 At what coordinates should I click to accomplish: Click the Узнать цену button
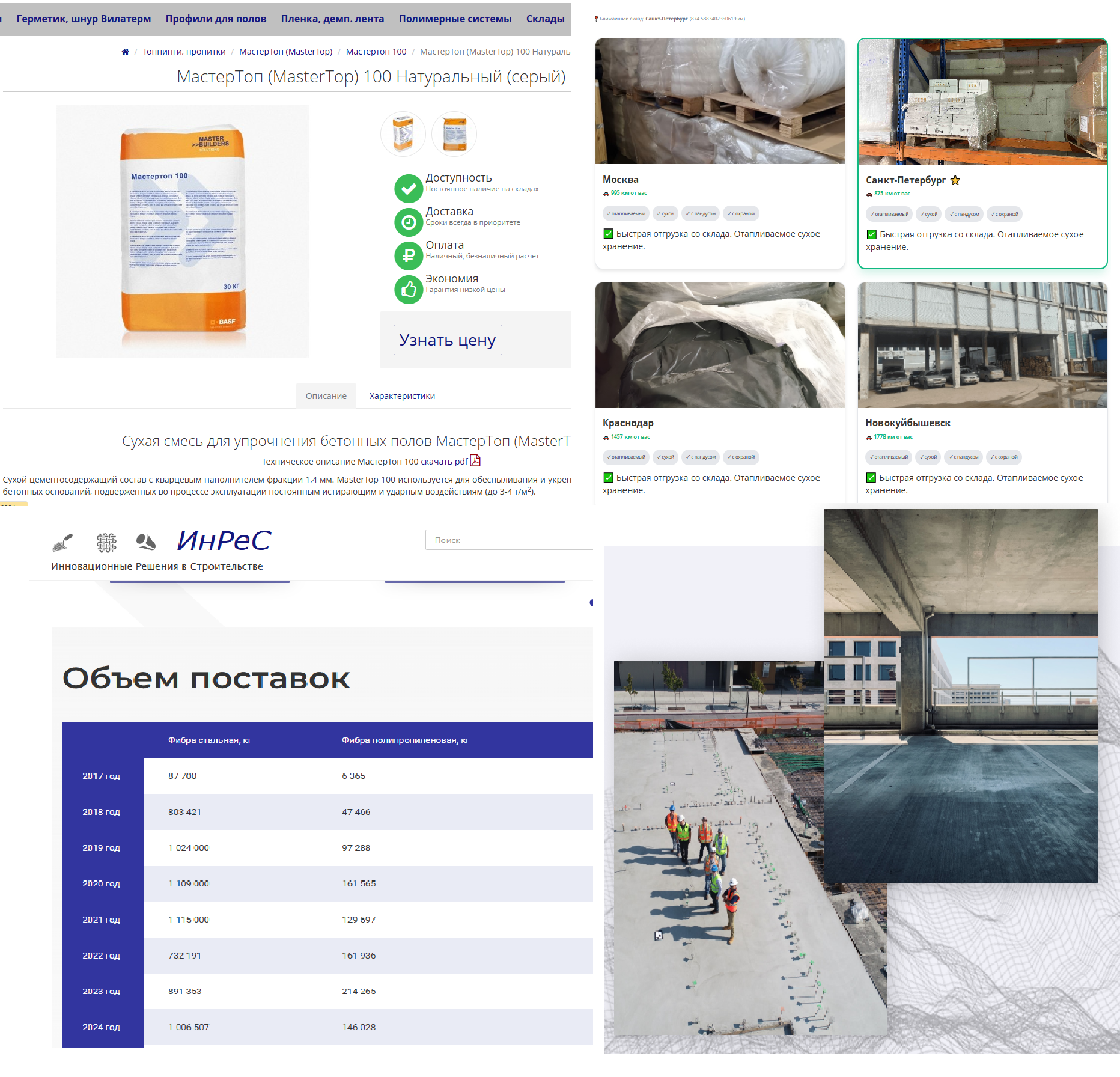pyautogui.click(x=448, y=340)
